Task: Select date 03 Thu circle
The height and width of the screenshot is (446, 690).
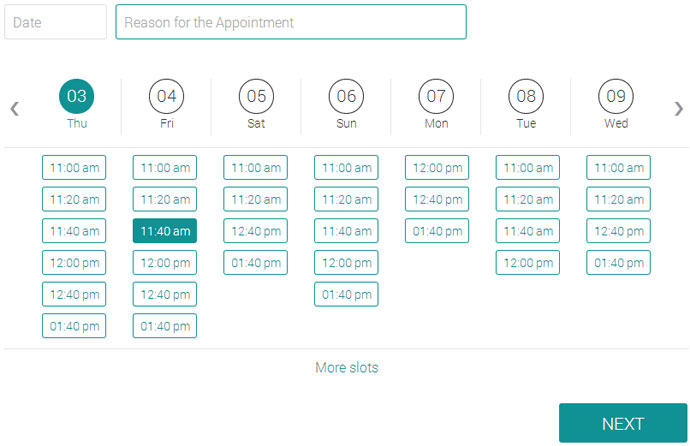Action: point(77,96)
